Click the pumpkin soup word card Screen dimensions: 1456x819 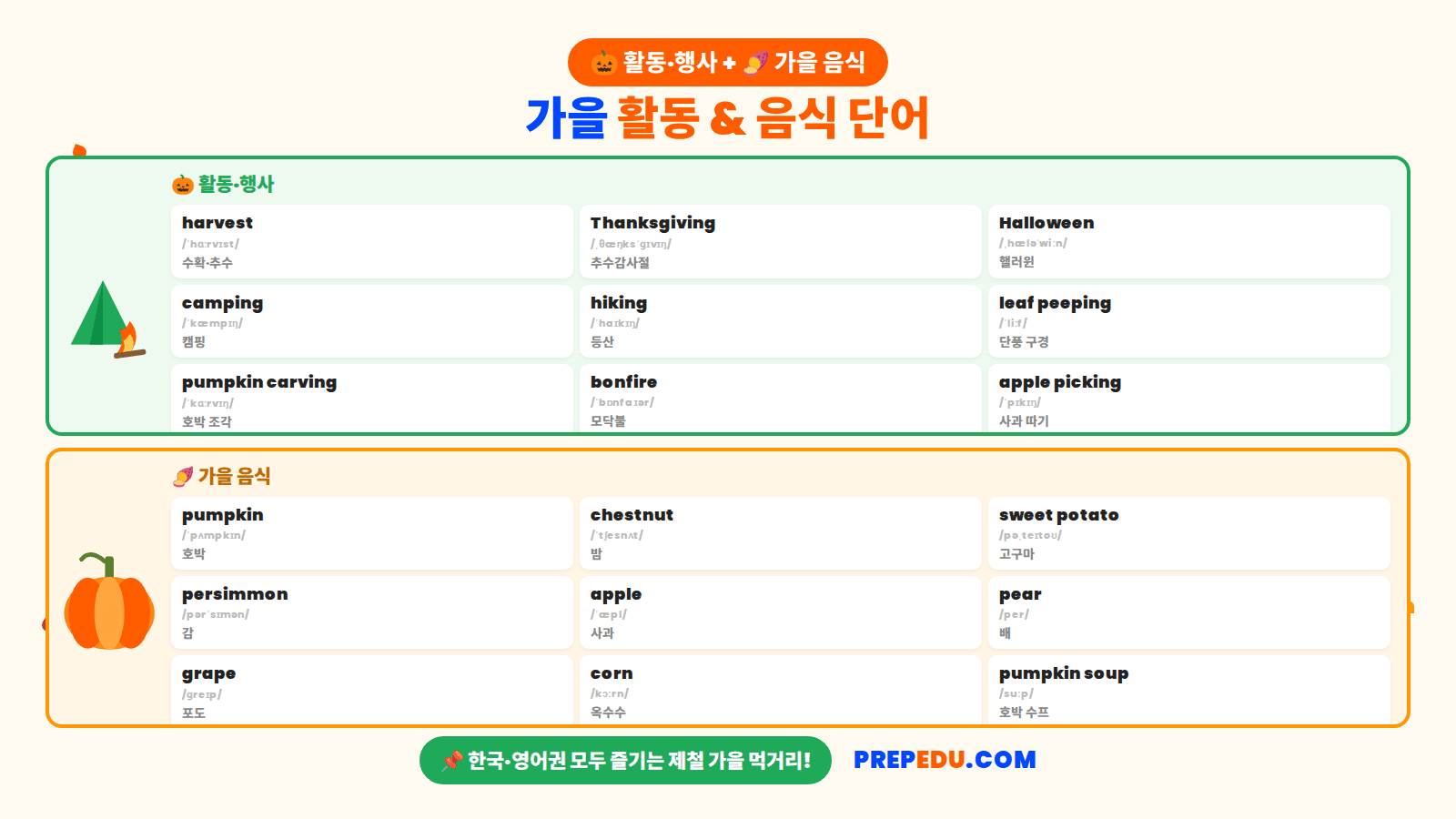[x=1189, y=690]
